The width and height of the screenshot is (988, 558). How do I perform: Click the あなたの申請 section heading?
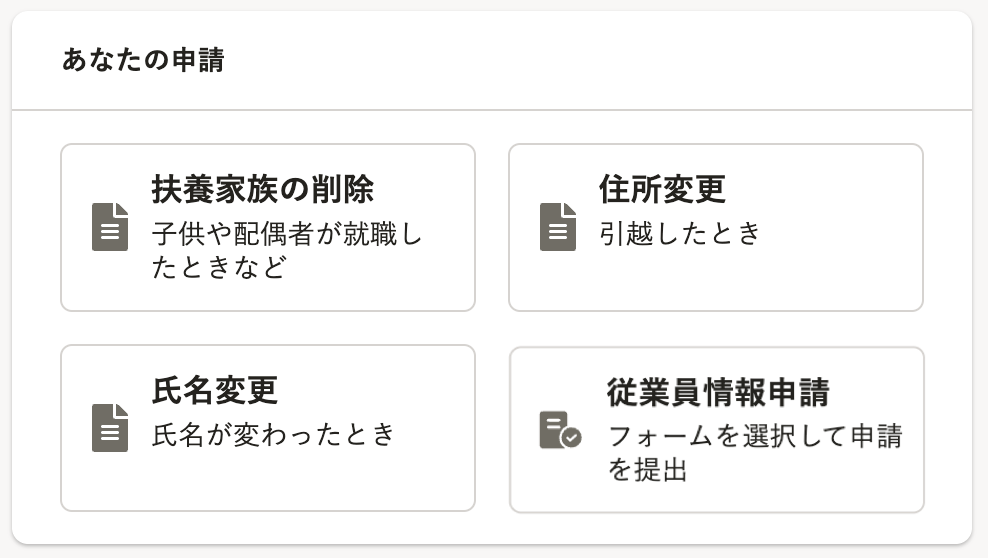[143, 60]
